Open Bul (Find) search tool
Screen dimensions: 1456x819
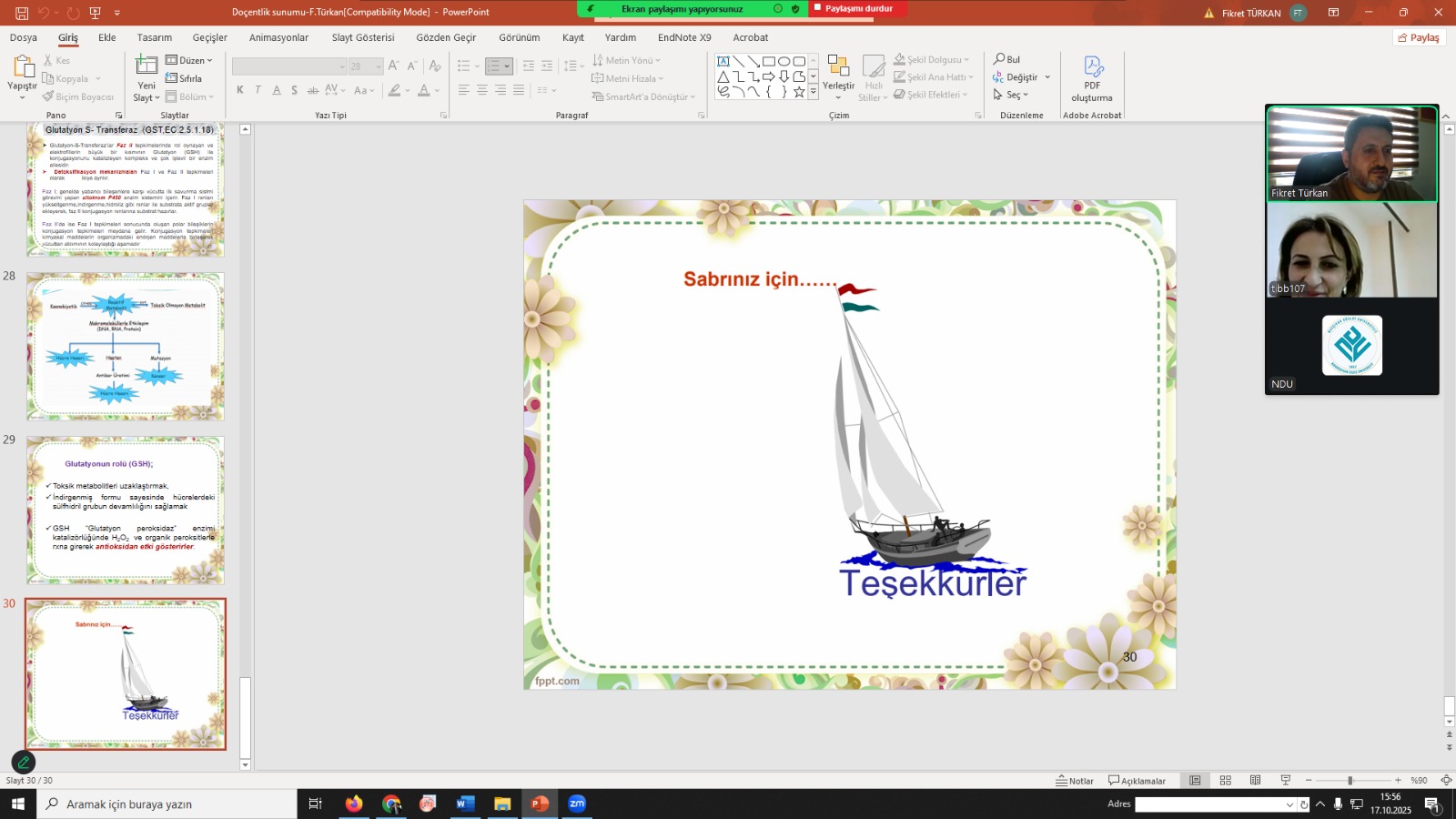coord(1006,59)
